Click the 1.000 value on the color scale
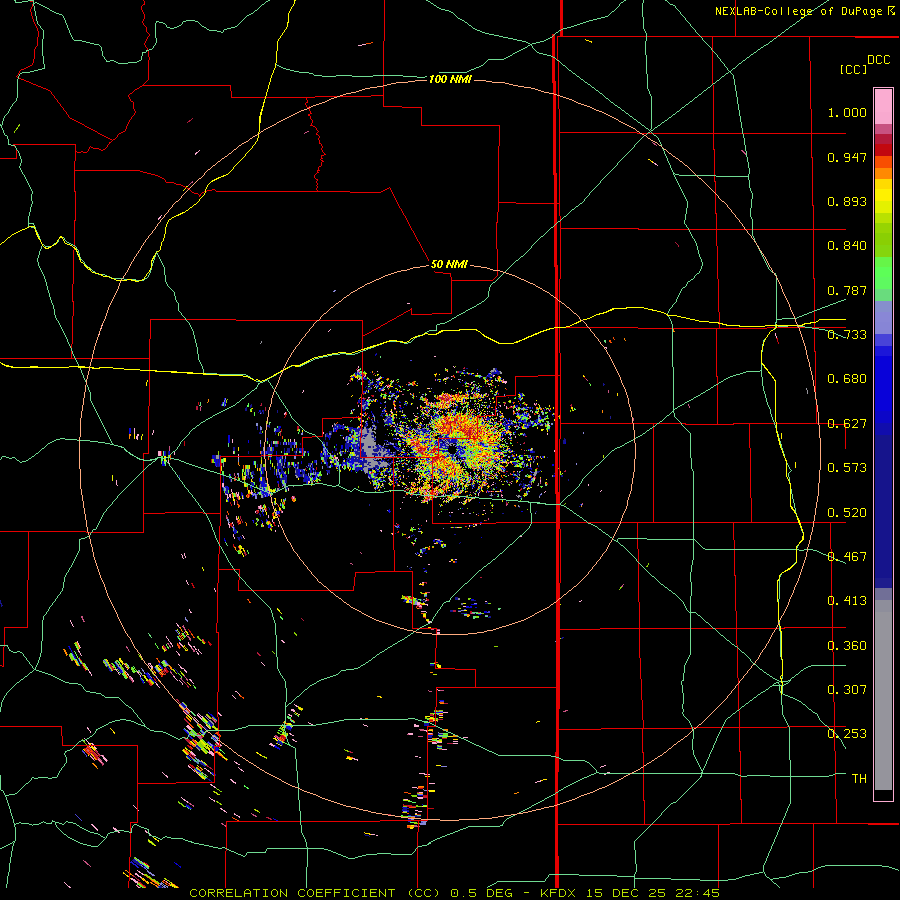Screen dimensions: 900x900 (847, 112)
